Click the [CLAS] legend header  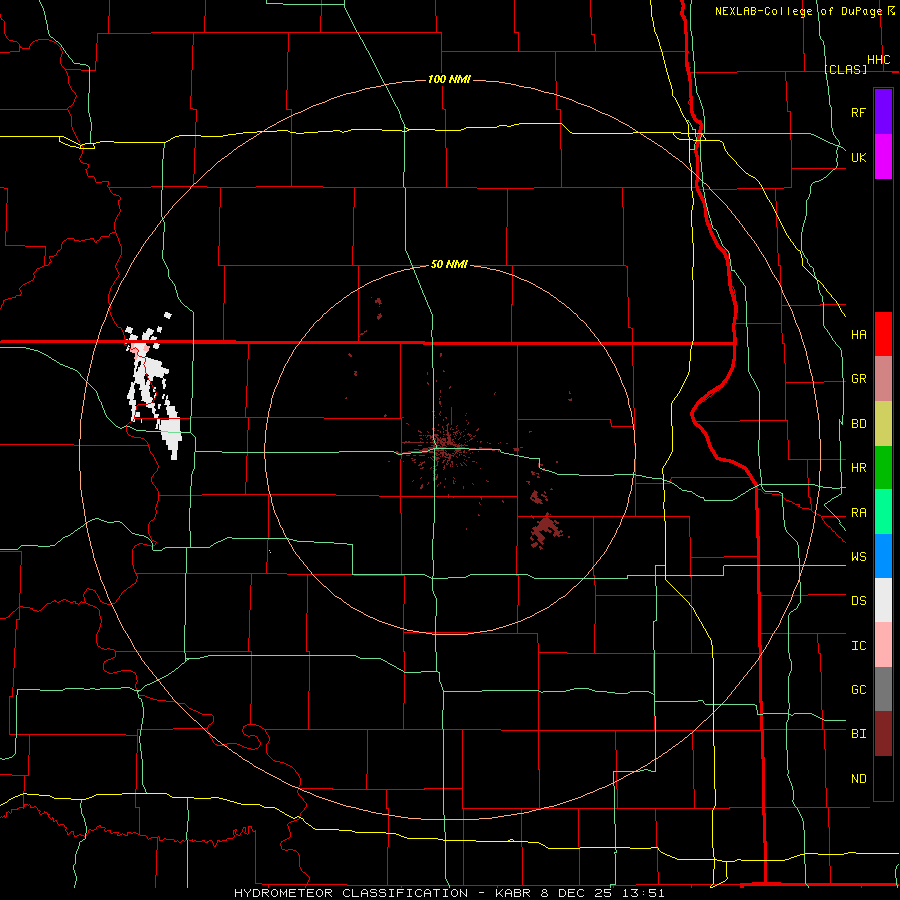(x=845, y=69)
